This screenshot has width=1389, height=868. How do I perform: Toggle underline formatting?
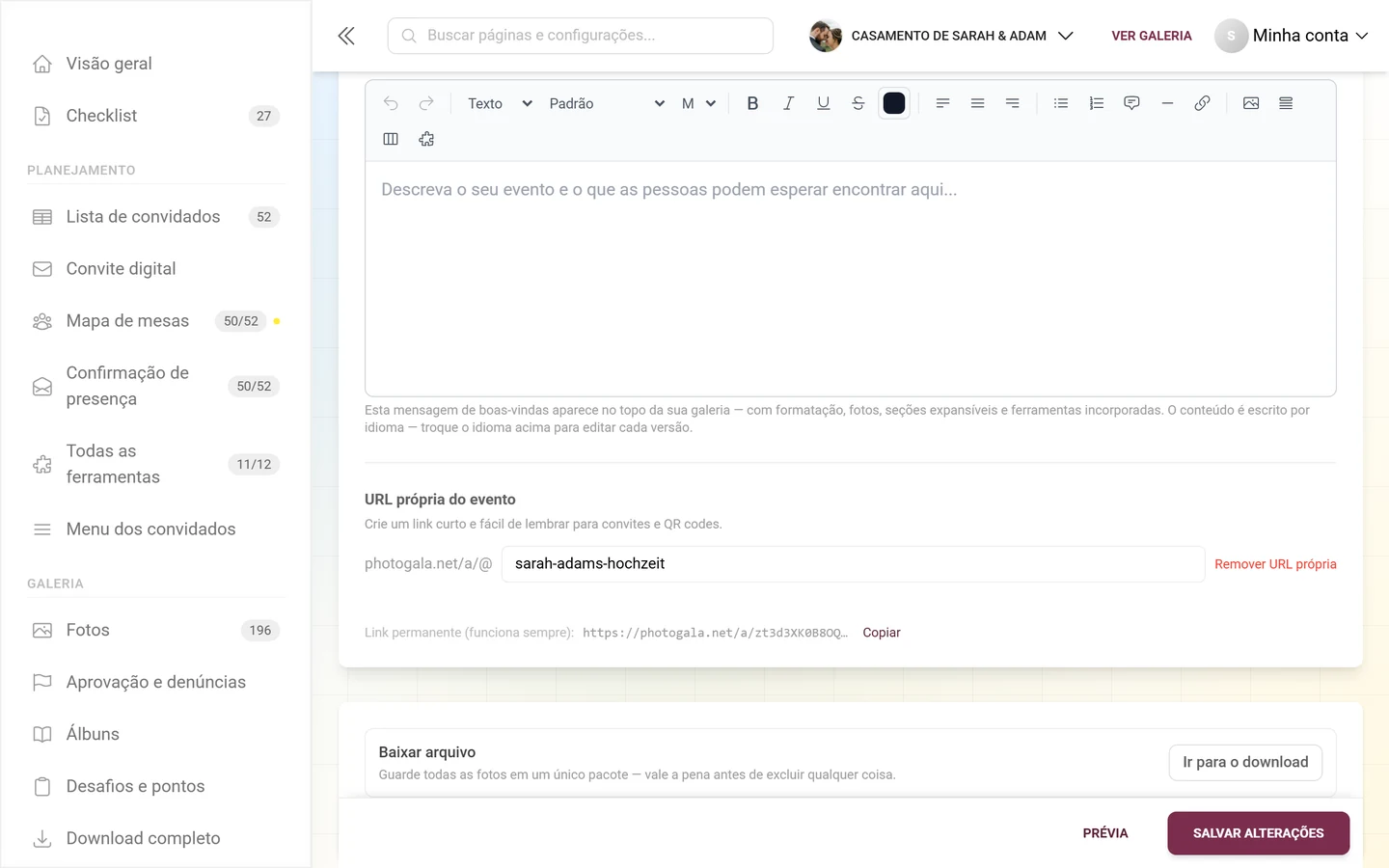pos(823,103)
